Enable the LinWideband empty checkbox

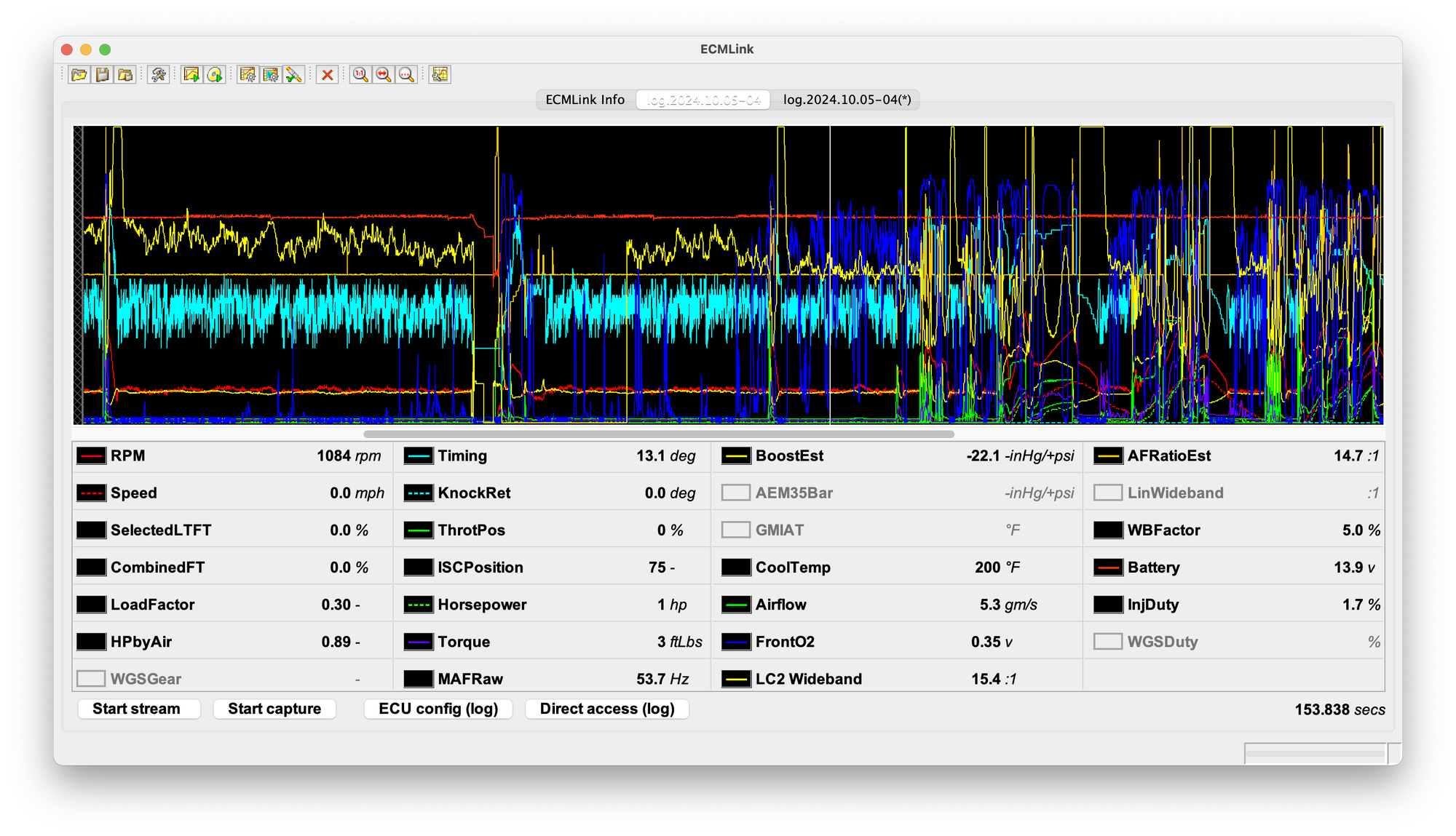pos(1108,493)
